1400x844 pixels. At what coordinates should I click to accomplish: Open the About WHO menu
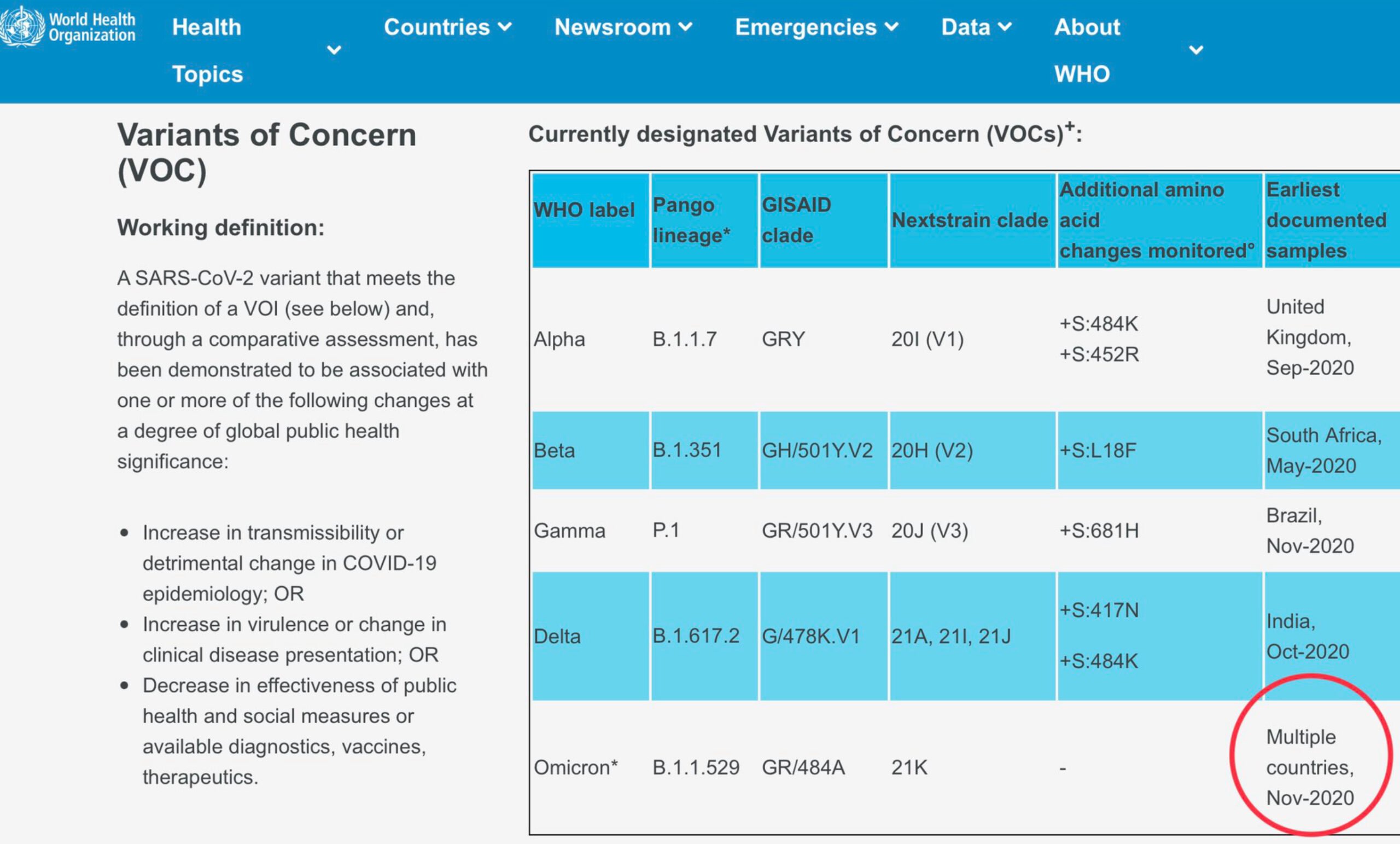click(1087, 50)
